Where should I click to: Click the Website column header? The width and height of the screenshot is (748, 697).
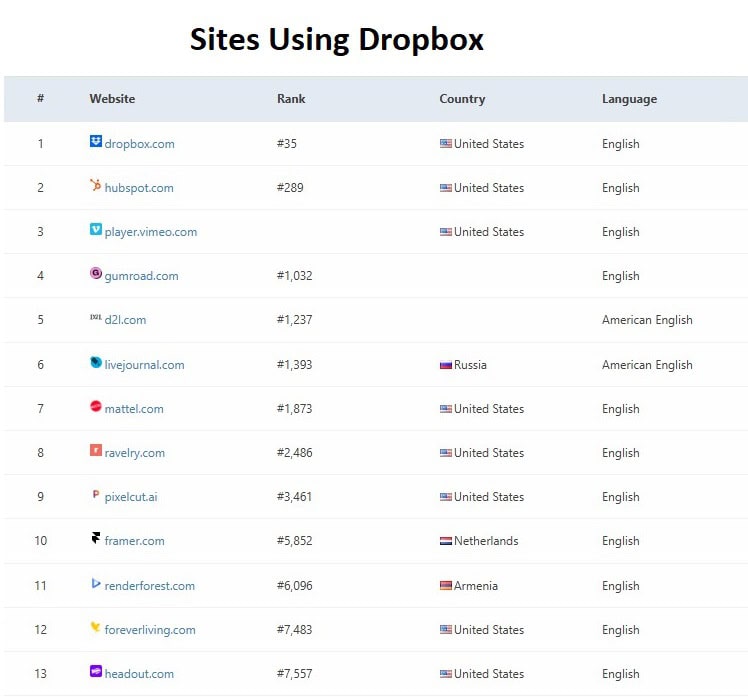click(x=112, y=99)
